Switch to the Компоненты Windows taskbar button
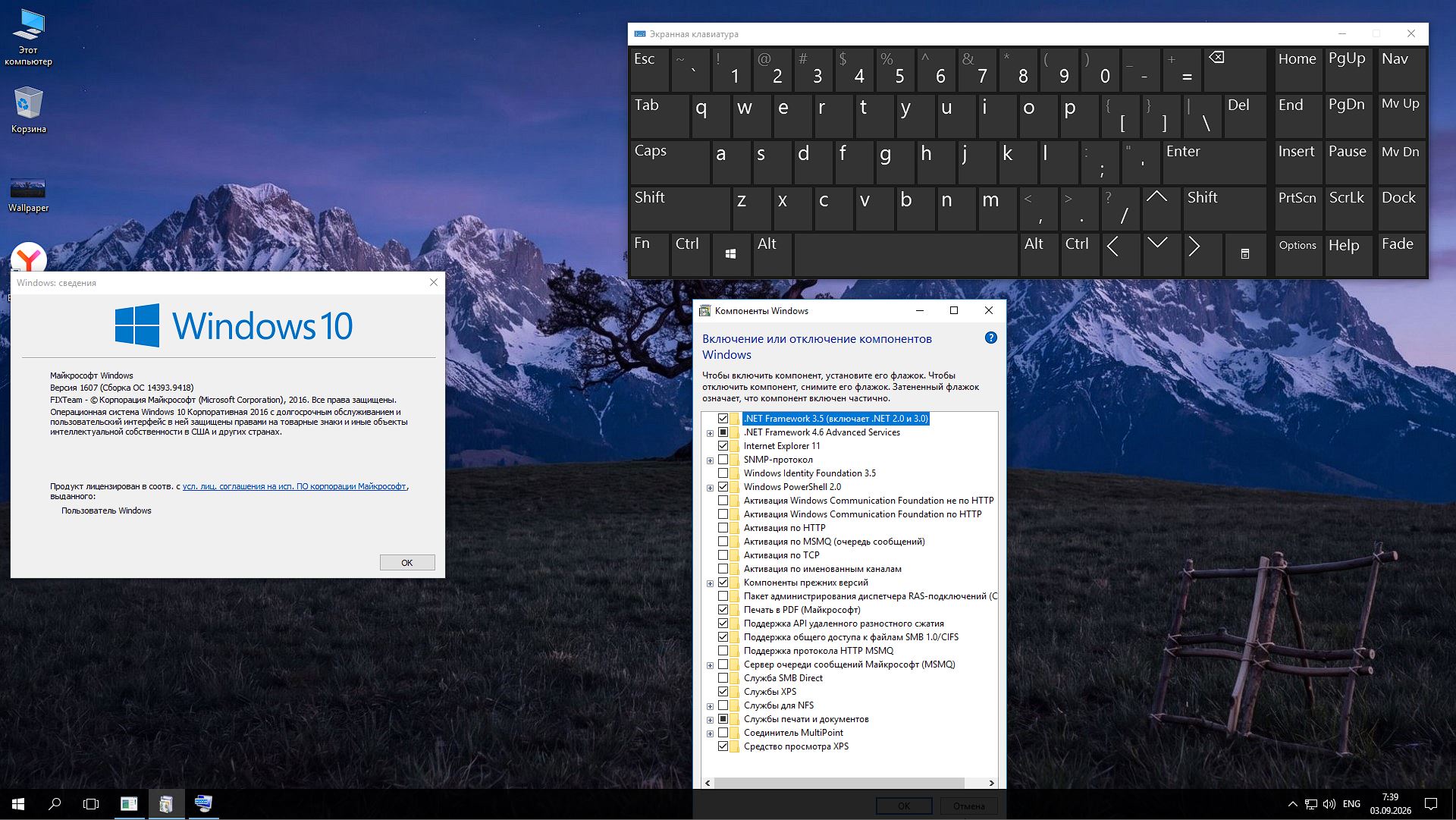The height and width of the screenshot is (820, 1456). tap(166, 804)
